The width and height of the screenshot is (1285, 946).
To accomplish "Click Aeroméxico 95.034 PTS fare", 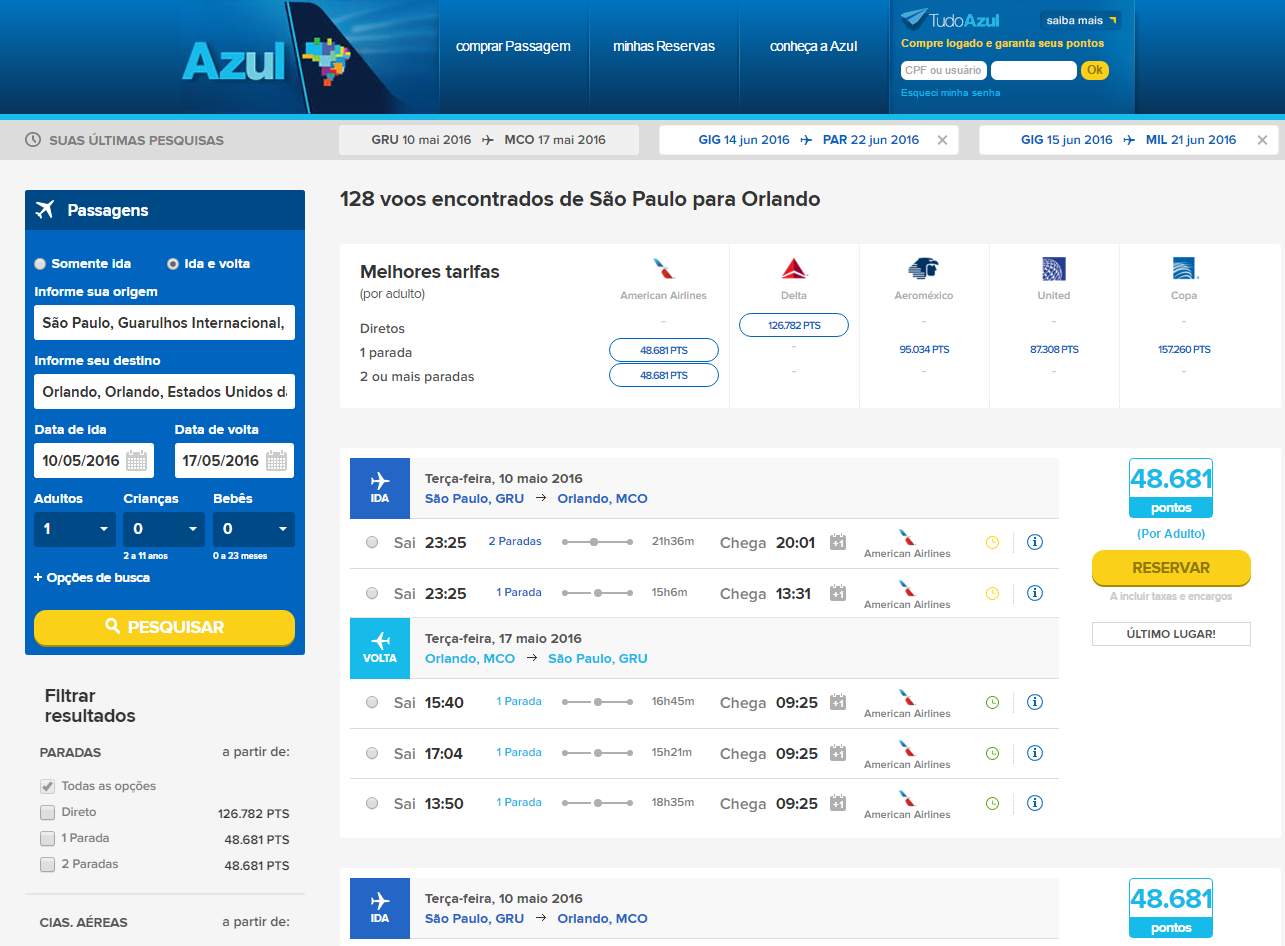I will [923, 350].
